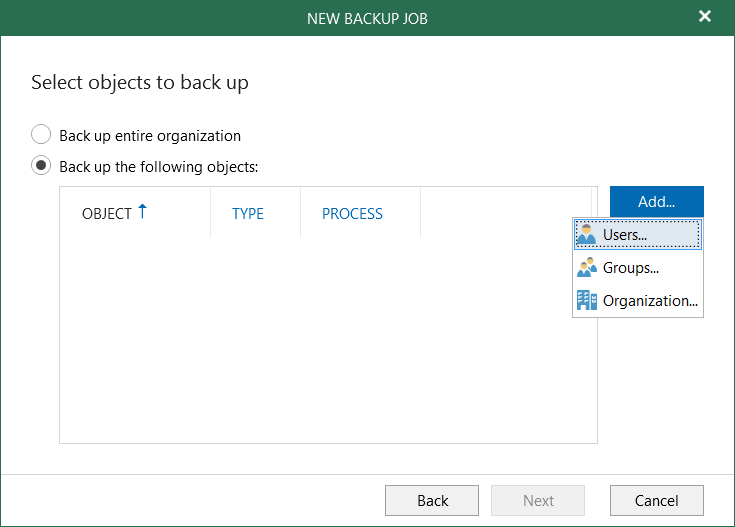Screen dimensions: 735x527
Task: Click the Groups two-person icon
Action: pos(587,268)
